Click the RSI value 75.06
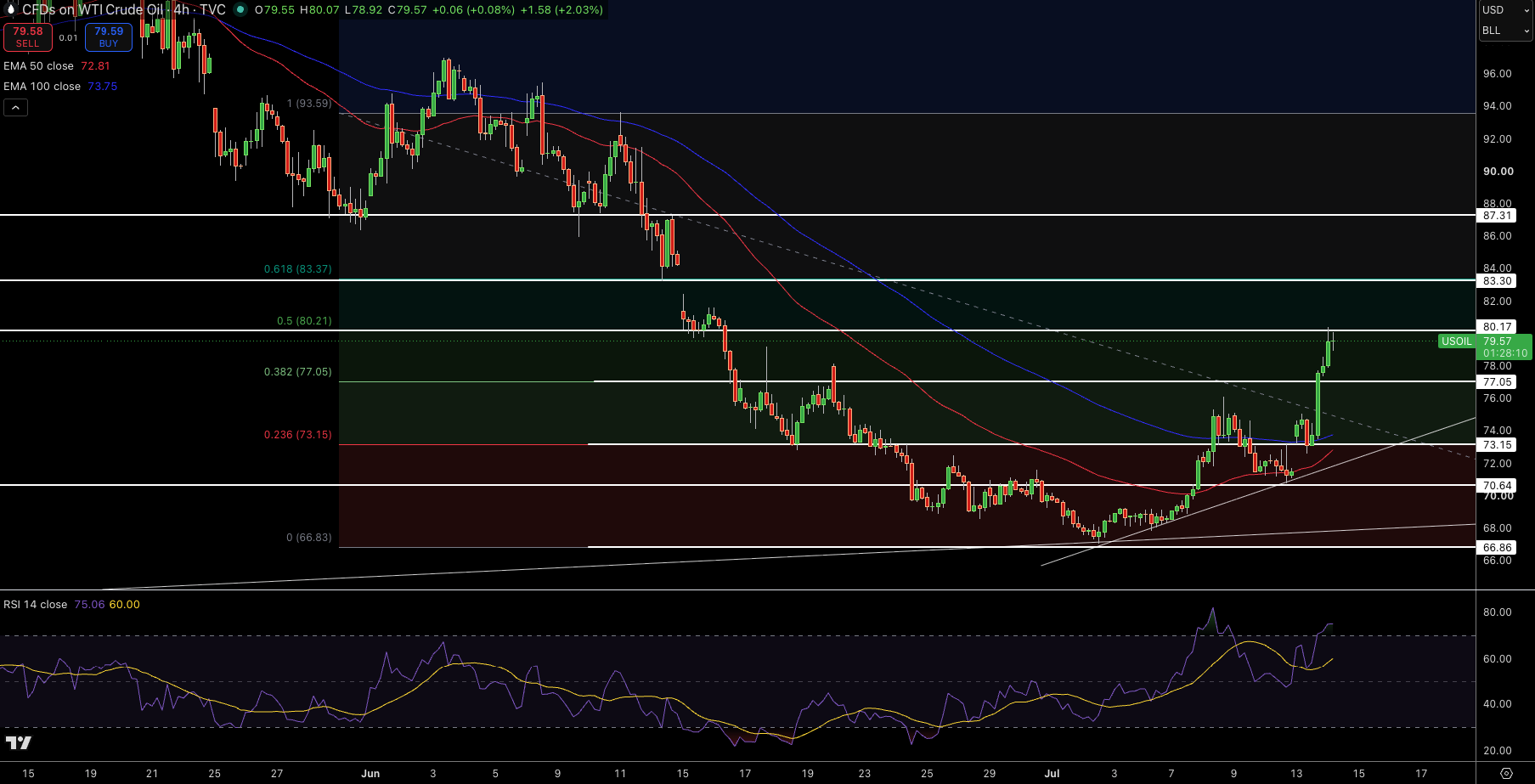1535x784 pixels. point(89,605)
